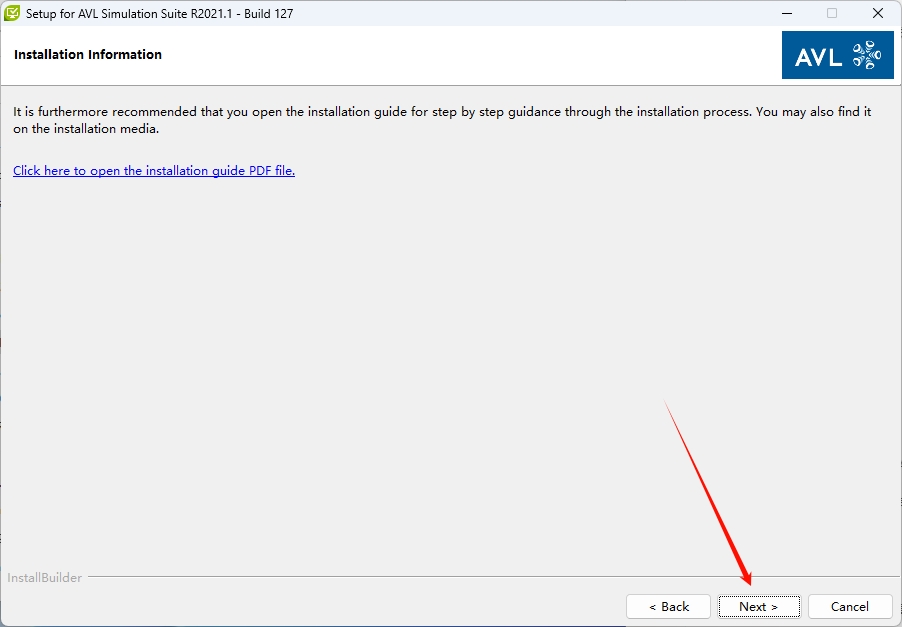The image size is (902, 627).
Task: Click the greyed-out maximize button
Action: [832, 14]
